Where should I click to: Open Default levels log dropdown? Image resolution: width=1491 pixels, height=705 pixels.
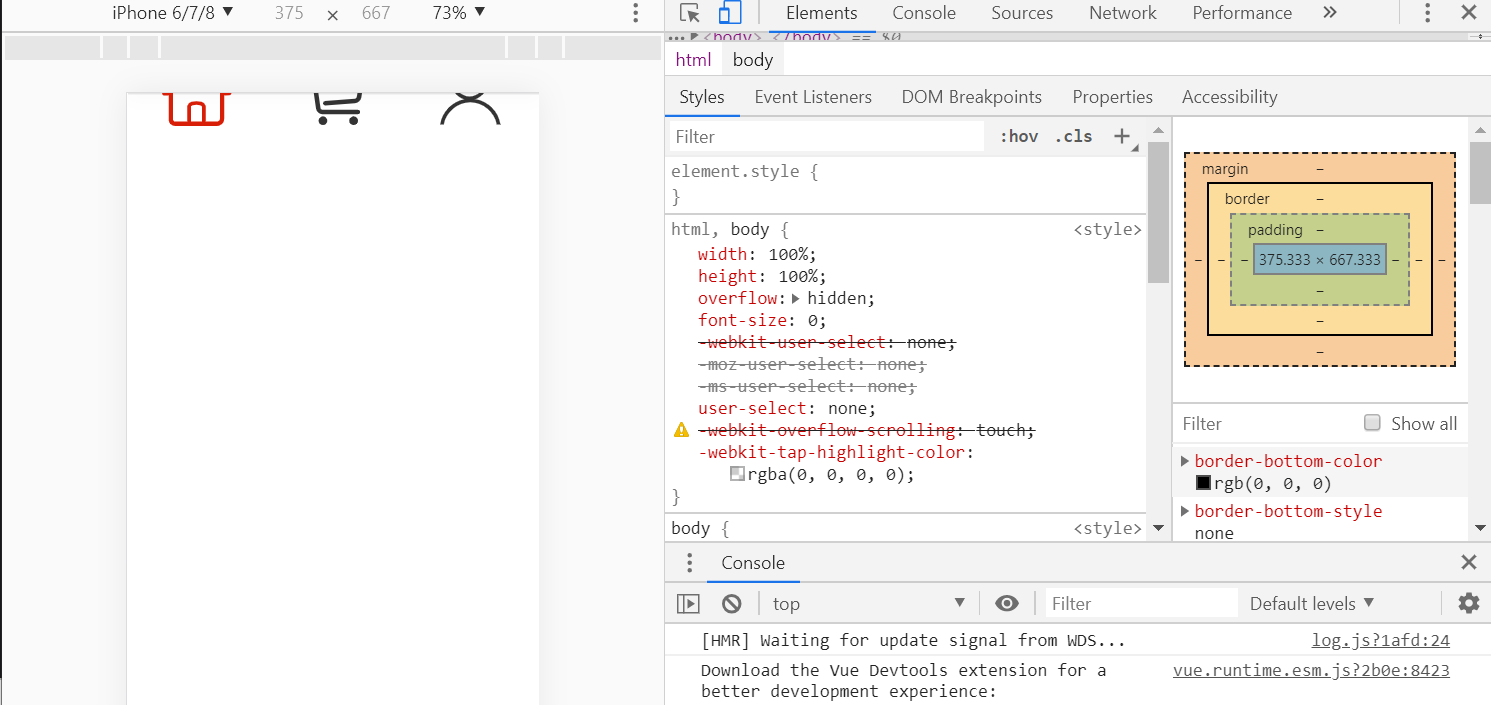tap(1312, 603)
